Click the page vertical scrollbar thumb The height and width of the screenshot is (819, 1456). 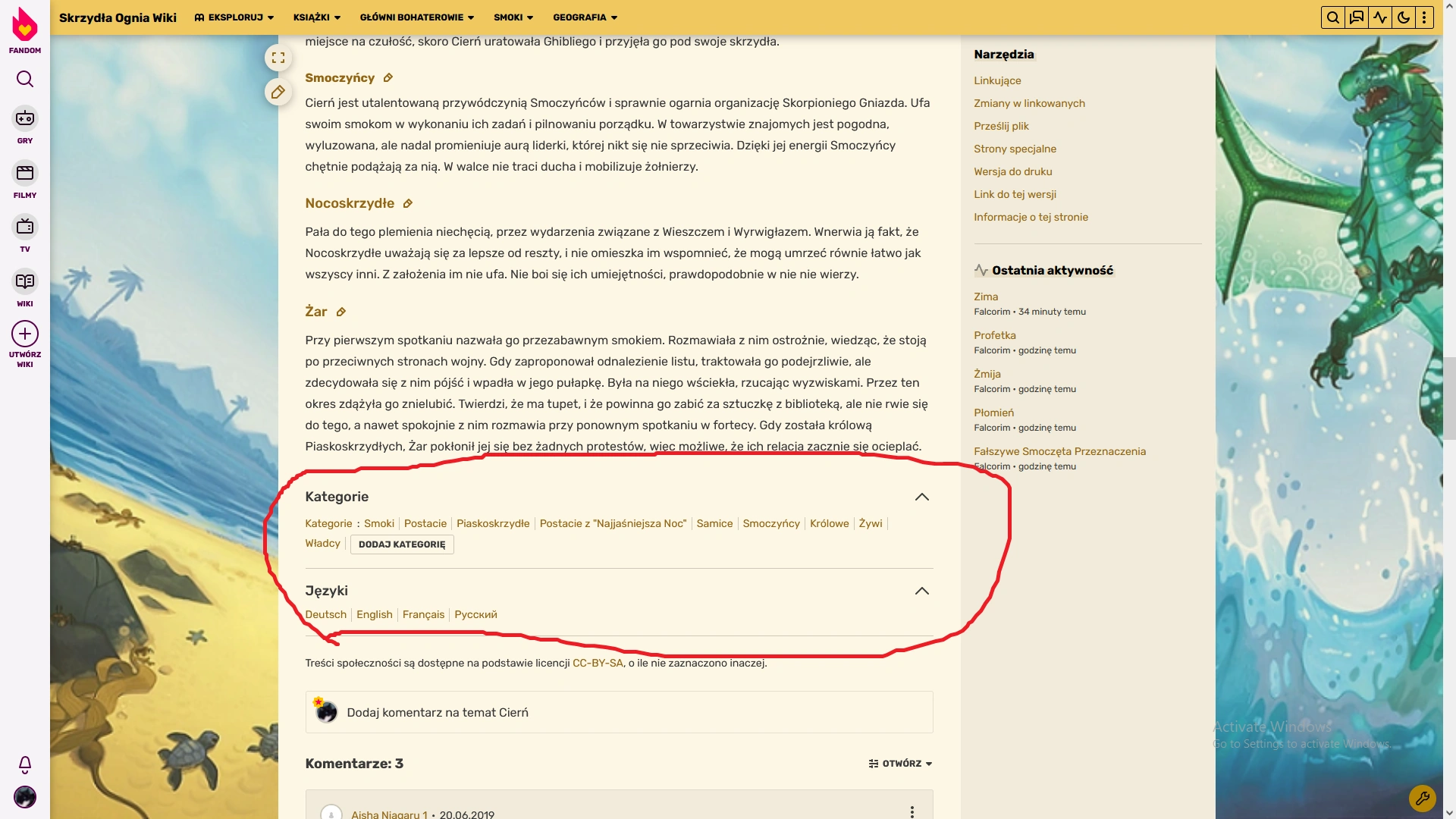[1449, 398]
